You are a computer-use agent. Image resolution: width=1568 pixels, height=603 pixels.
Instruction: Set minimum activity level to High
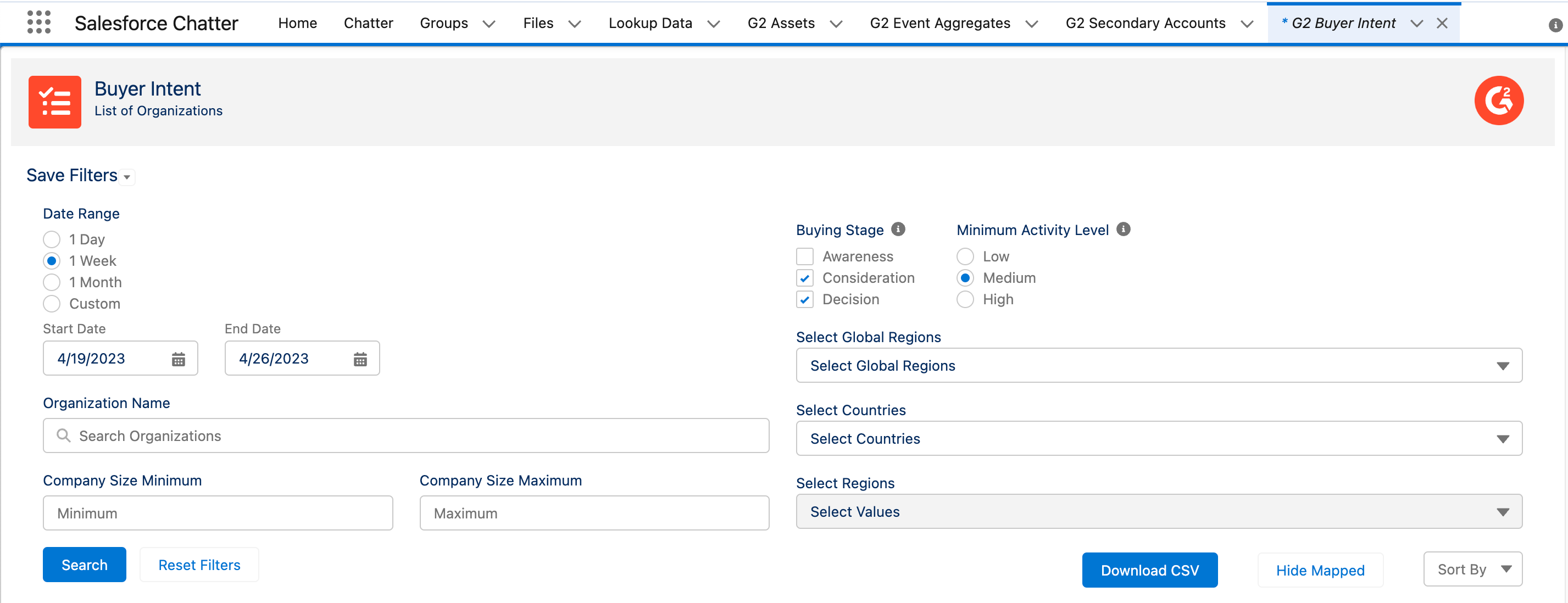[965, 299]
